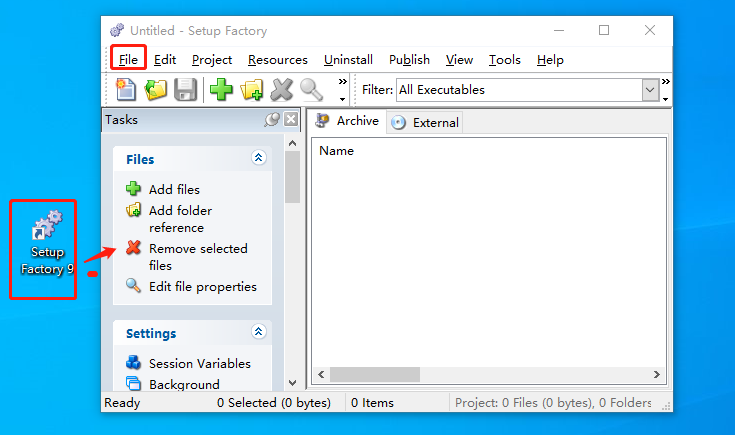Click file list scroll left arrow
735x435 pixels.
click(321, 375)
